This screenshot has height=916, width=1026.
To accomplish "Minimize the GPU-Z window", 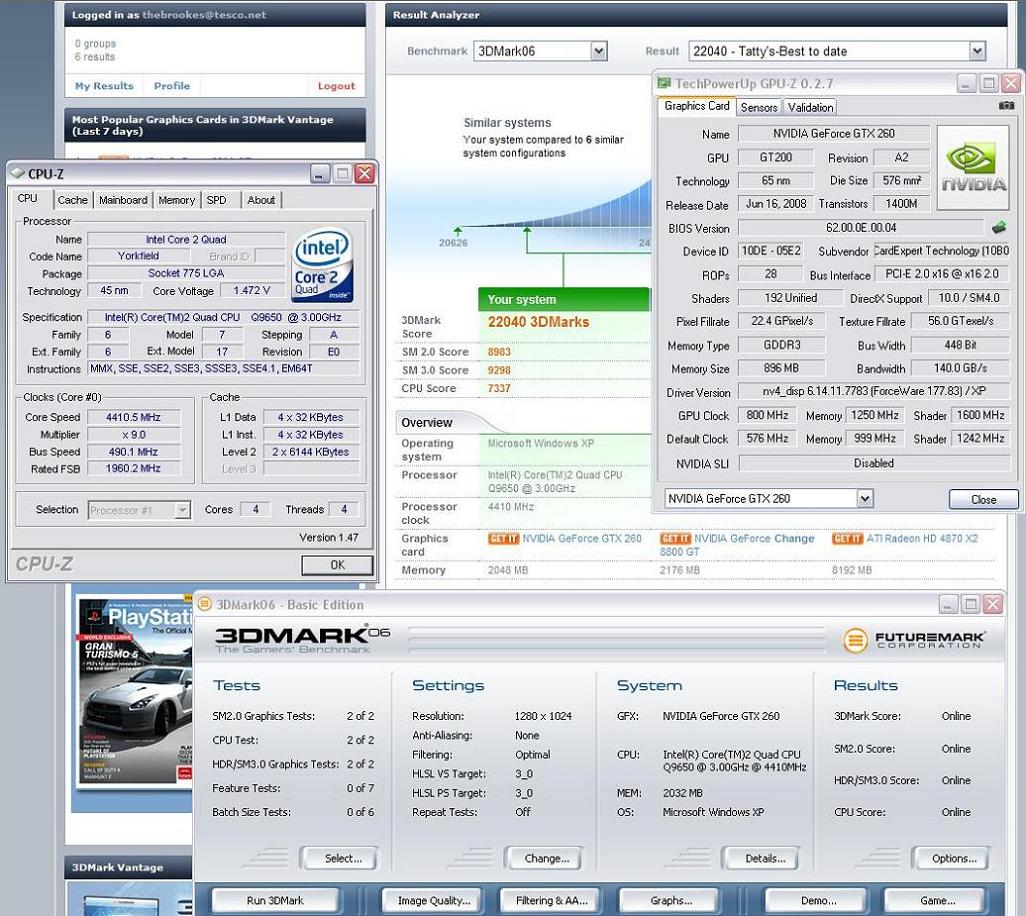I will point(966,83).
